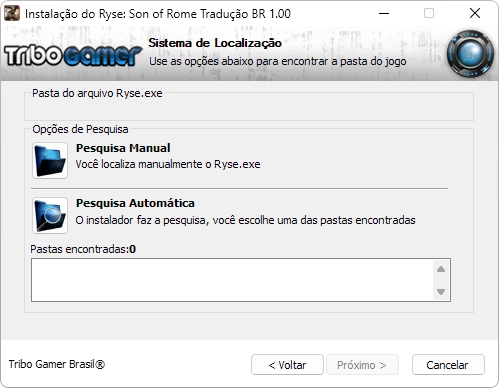Click the installer icon in the title bar
This screenshot has width=499, height=388.
tap(12, 13)
